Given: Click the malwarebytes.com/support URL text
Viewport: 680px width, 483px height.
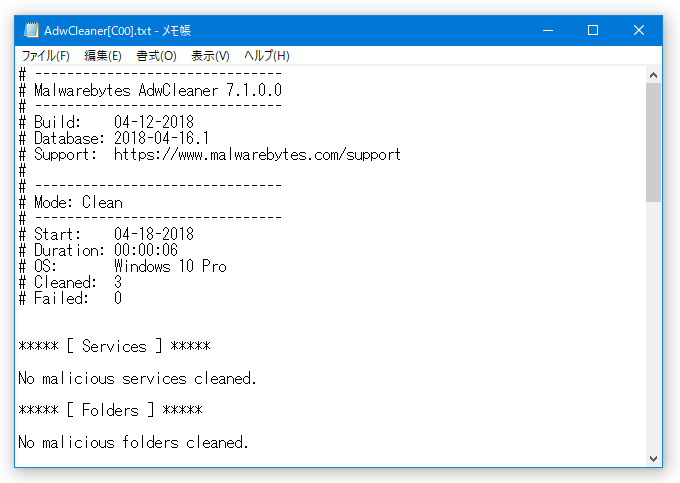Looking at the screenshot, I should click(x=257, y=155).
